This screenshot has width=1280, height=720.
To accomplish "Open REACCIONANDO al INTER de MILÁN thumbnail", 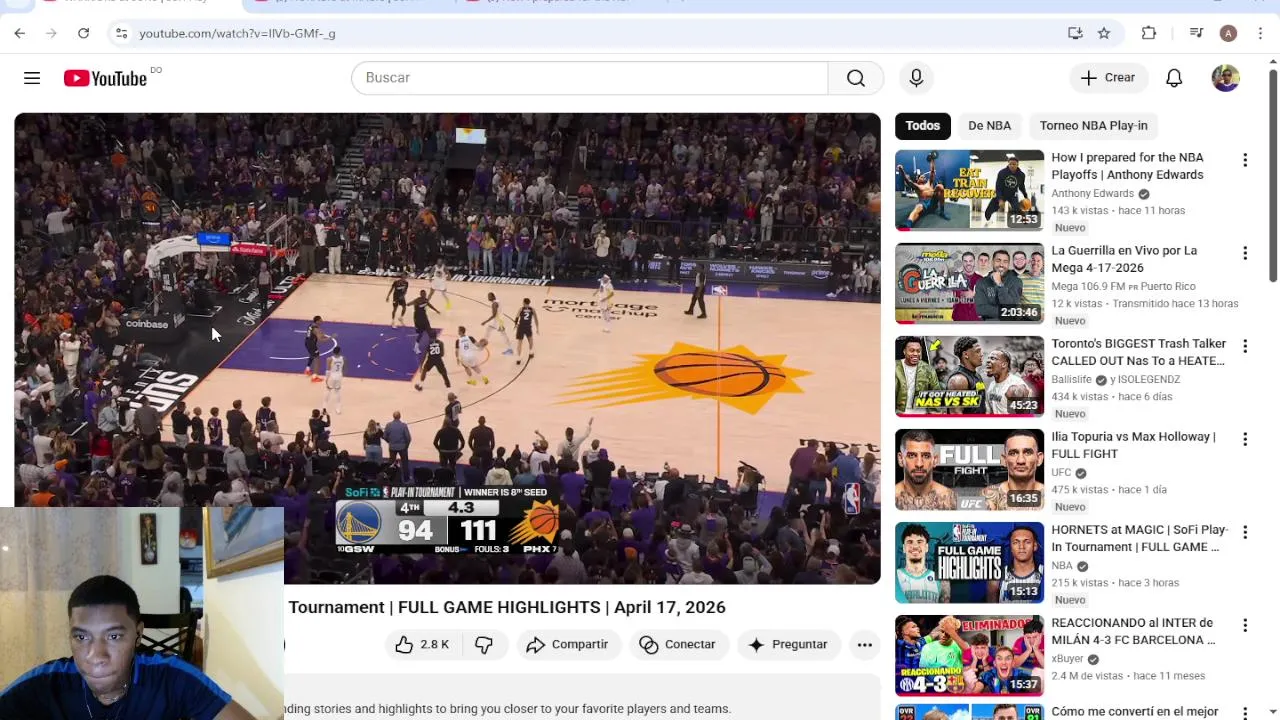I will [x=969, y=656].
